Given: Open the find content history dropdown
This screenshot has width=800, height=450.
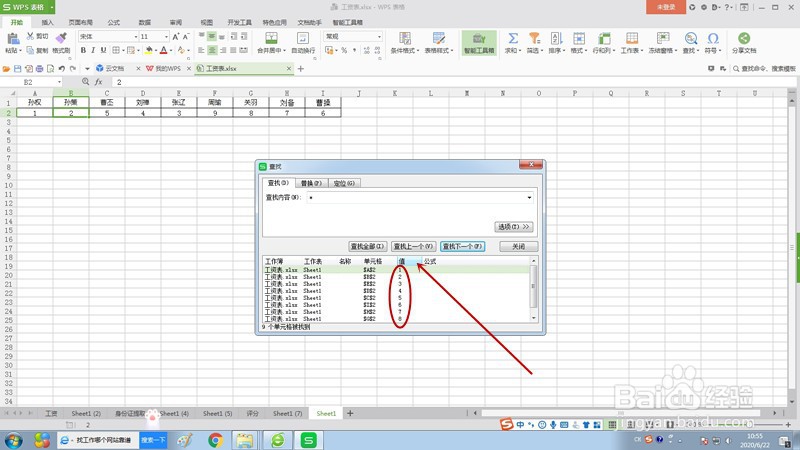Looking at the screenshot, I should (529, 197).
